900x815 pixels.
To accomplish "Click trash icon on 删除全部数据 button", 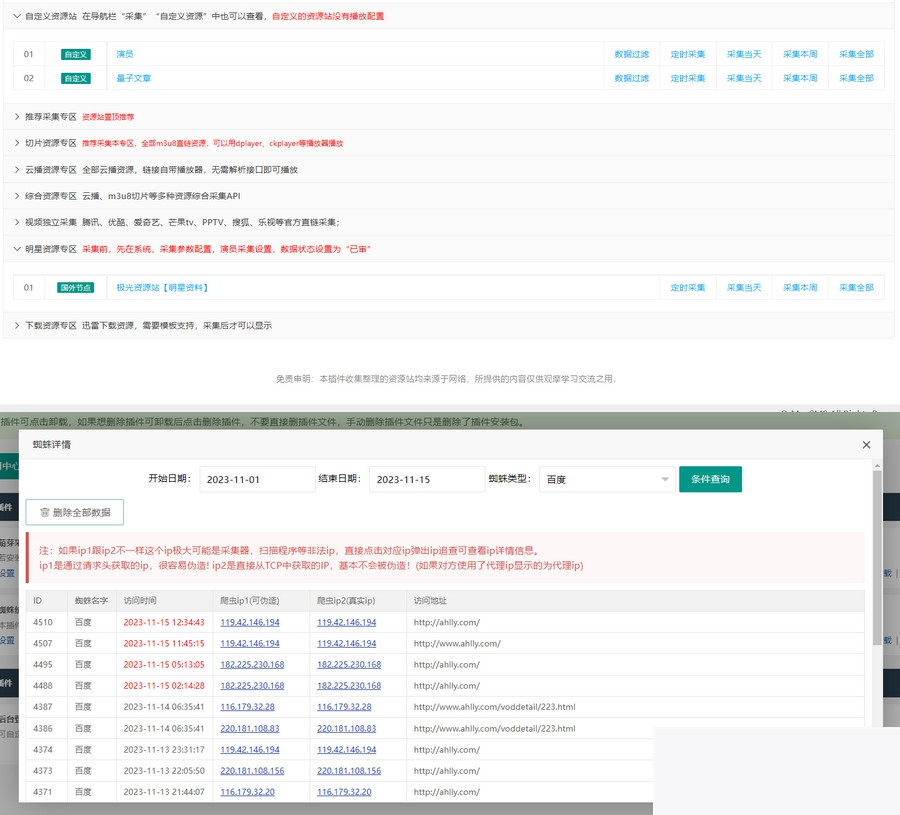I will [x=44, y=512].
